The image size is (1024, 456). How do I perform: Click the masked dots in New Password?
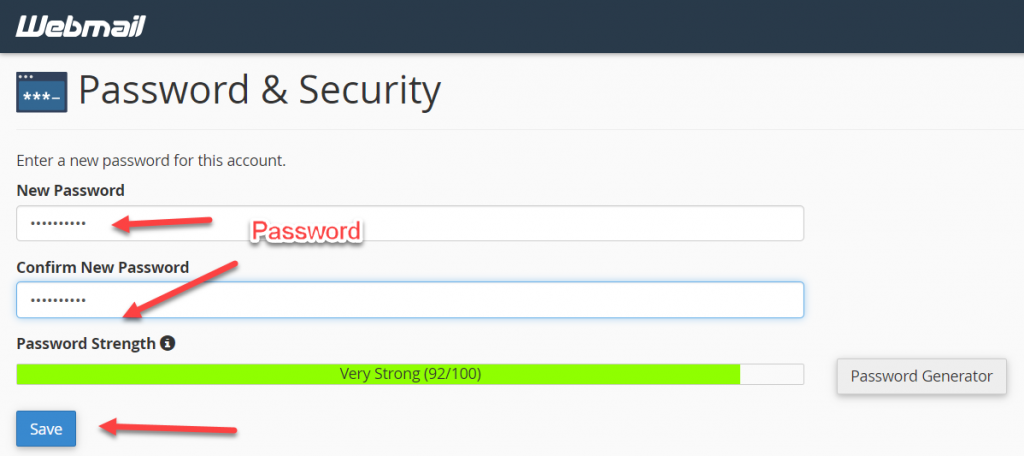[58, 224]
